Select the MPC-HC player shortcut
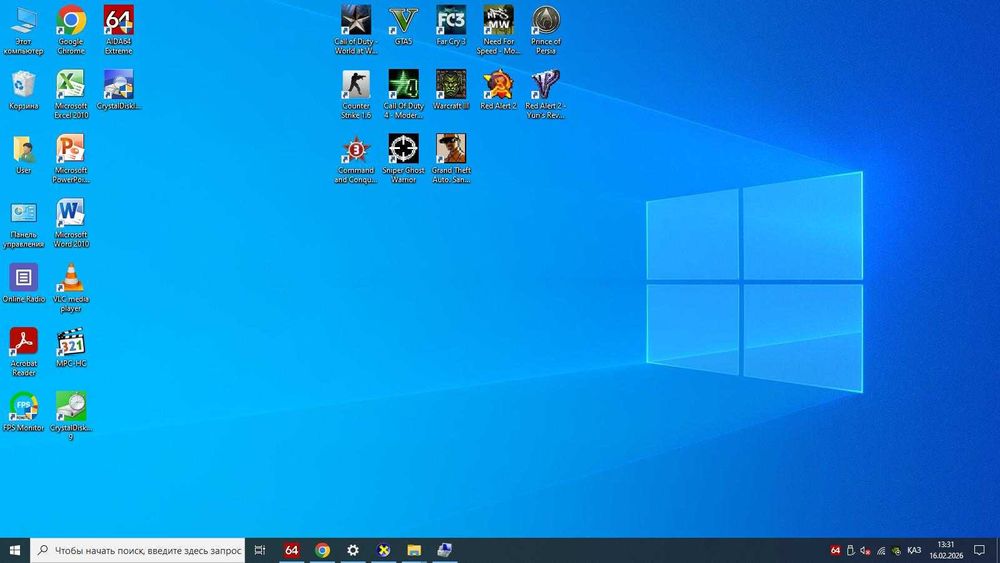This screenshot has height=563, width=1000. tap(71, 348)
